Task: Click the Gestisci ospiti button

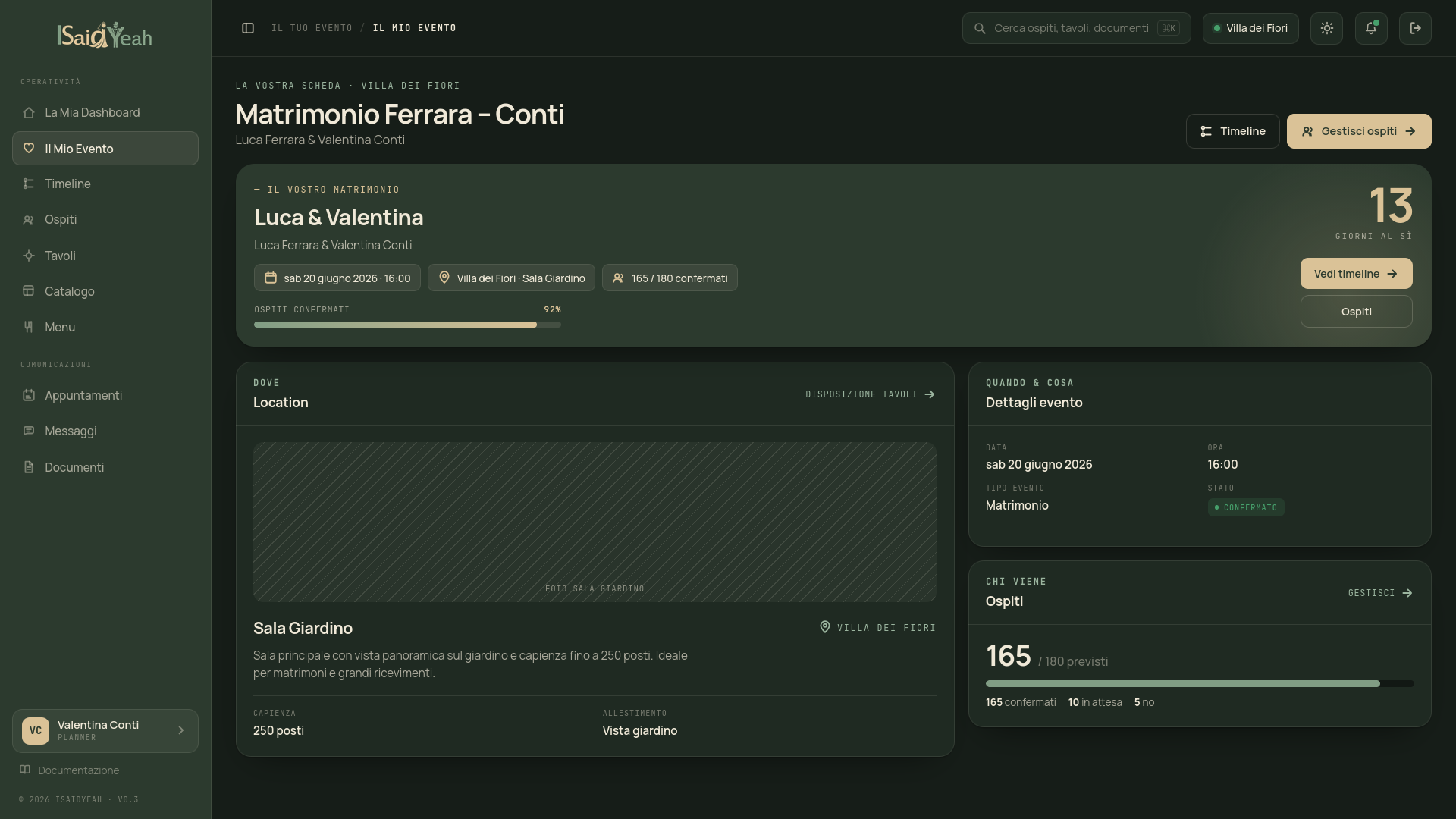Action: coord(1359,131)
